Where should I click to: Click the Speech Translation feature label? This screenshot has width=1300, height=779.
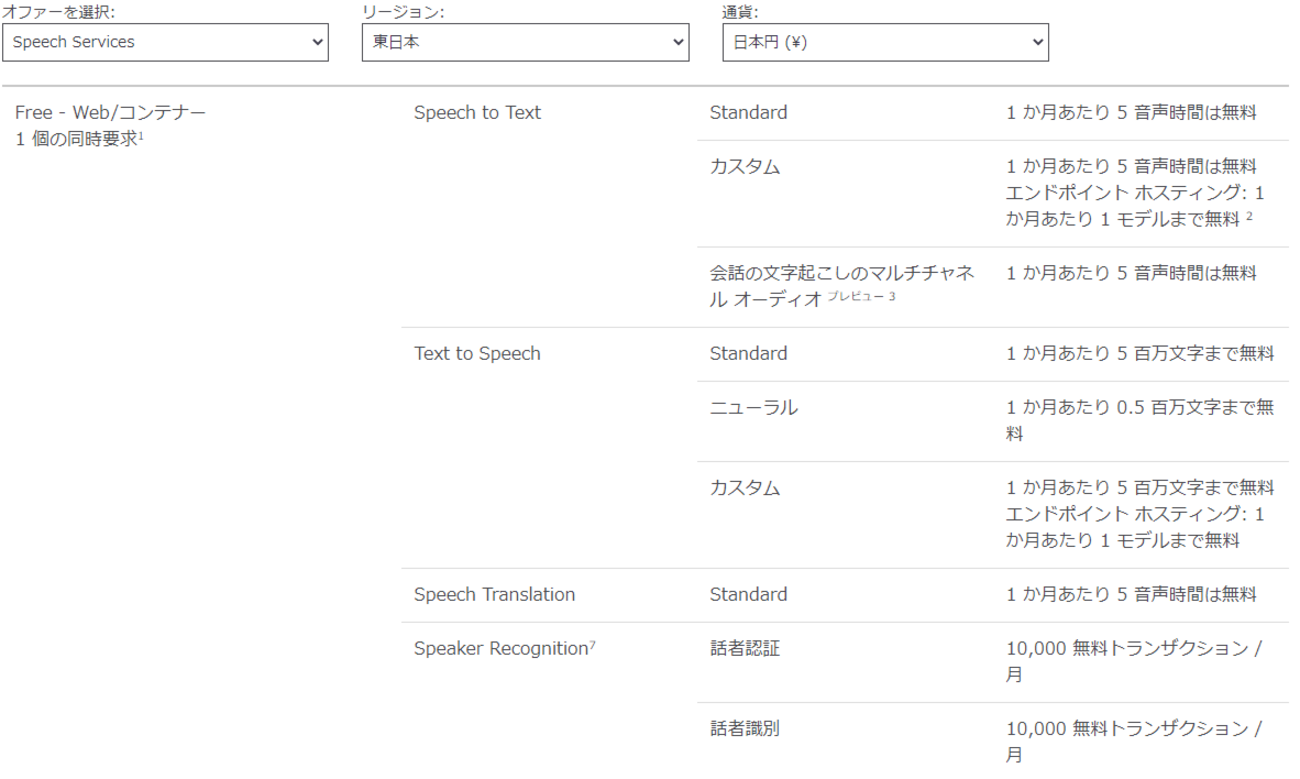(x=494, y=595)
